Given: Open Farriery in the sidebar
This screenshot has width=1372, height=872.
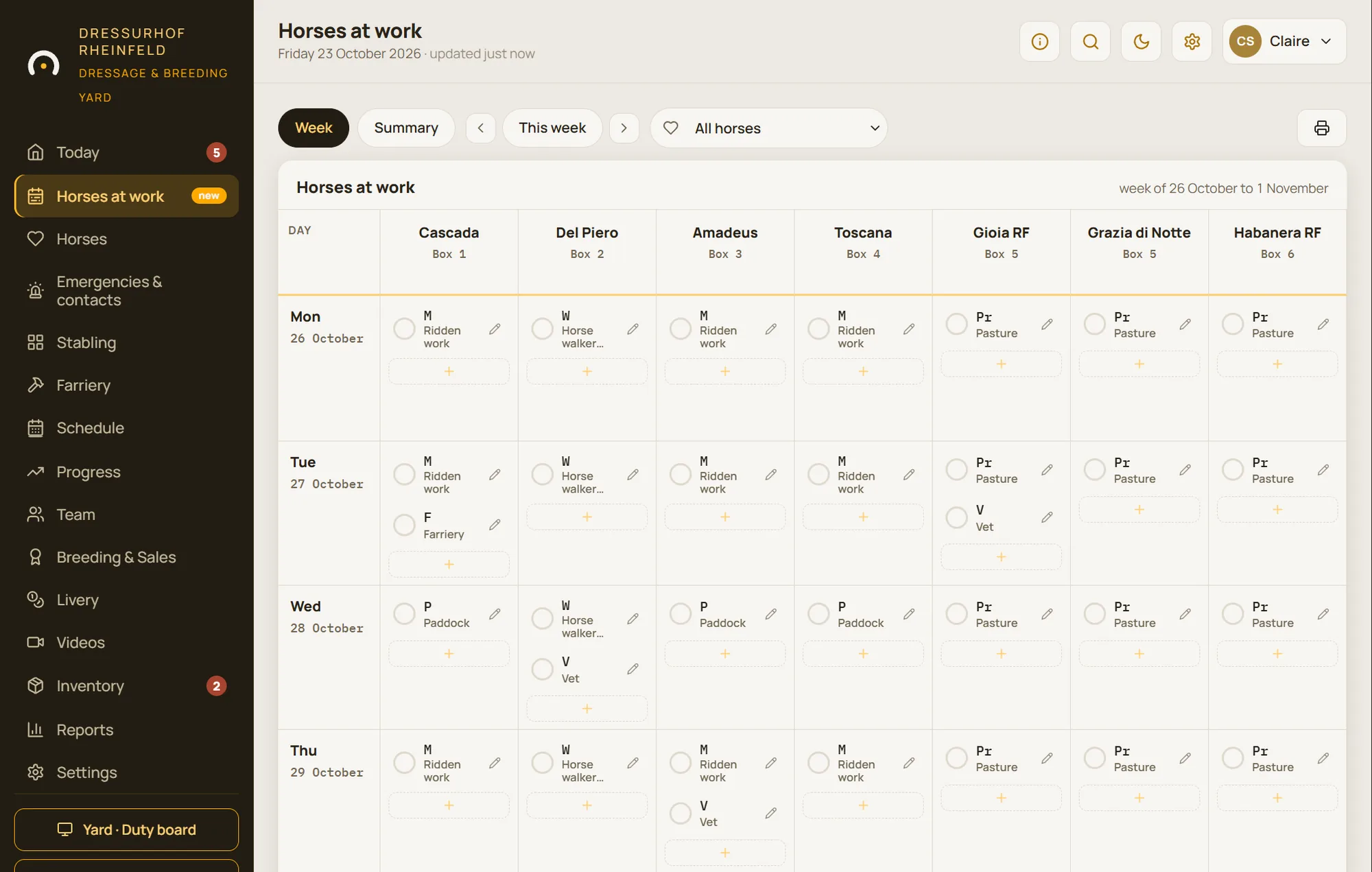Looking at the screenshot, I should point(126,385).
